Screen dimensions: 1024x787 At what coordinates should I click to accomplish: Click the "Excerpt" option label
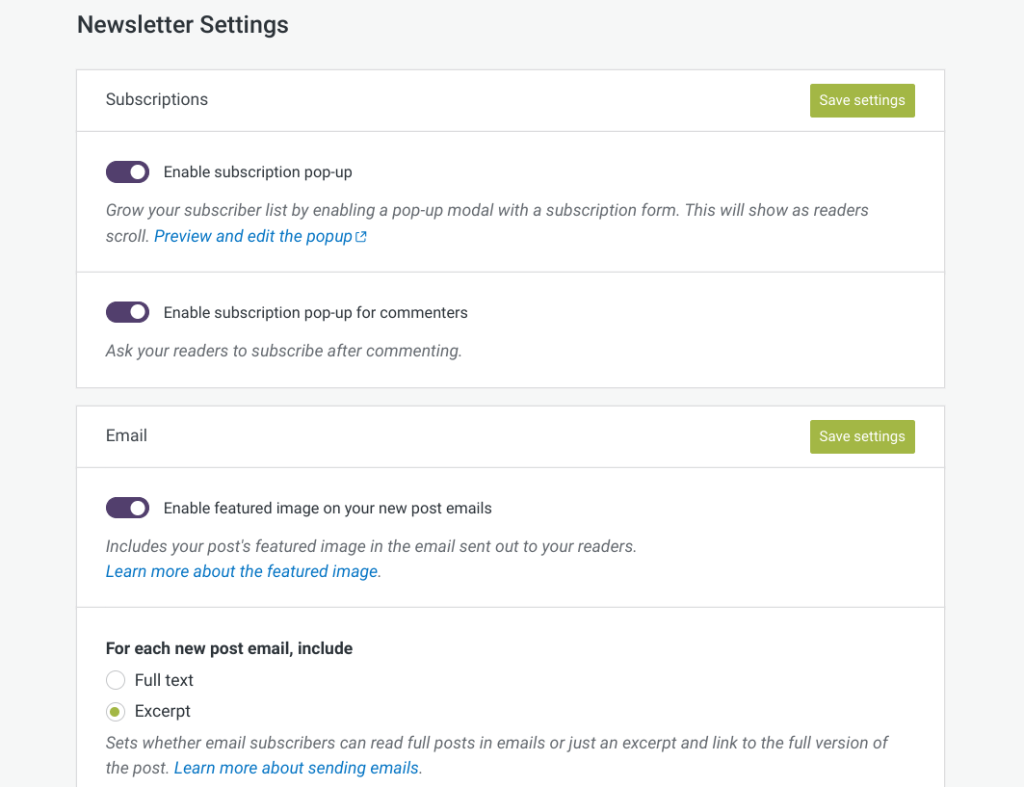tap(162, 712)
